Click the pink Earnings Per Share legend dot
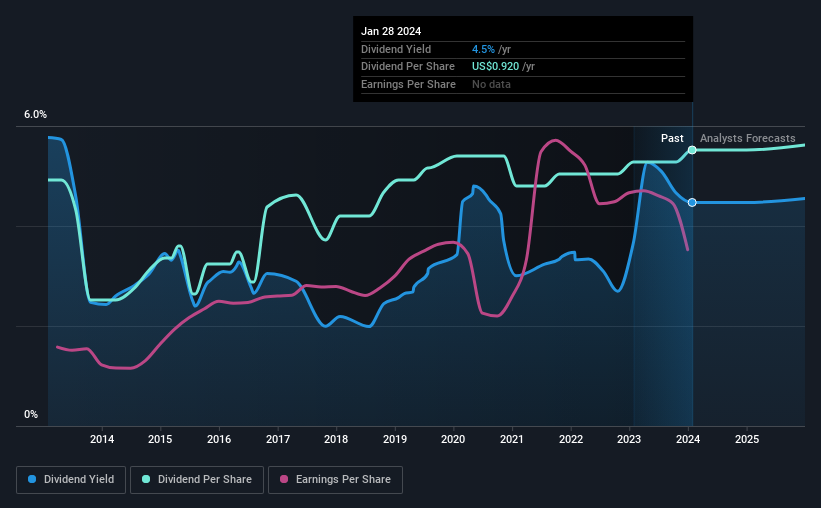The width and height of the screenshot is (821, 508). tap(284, 479)
